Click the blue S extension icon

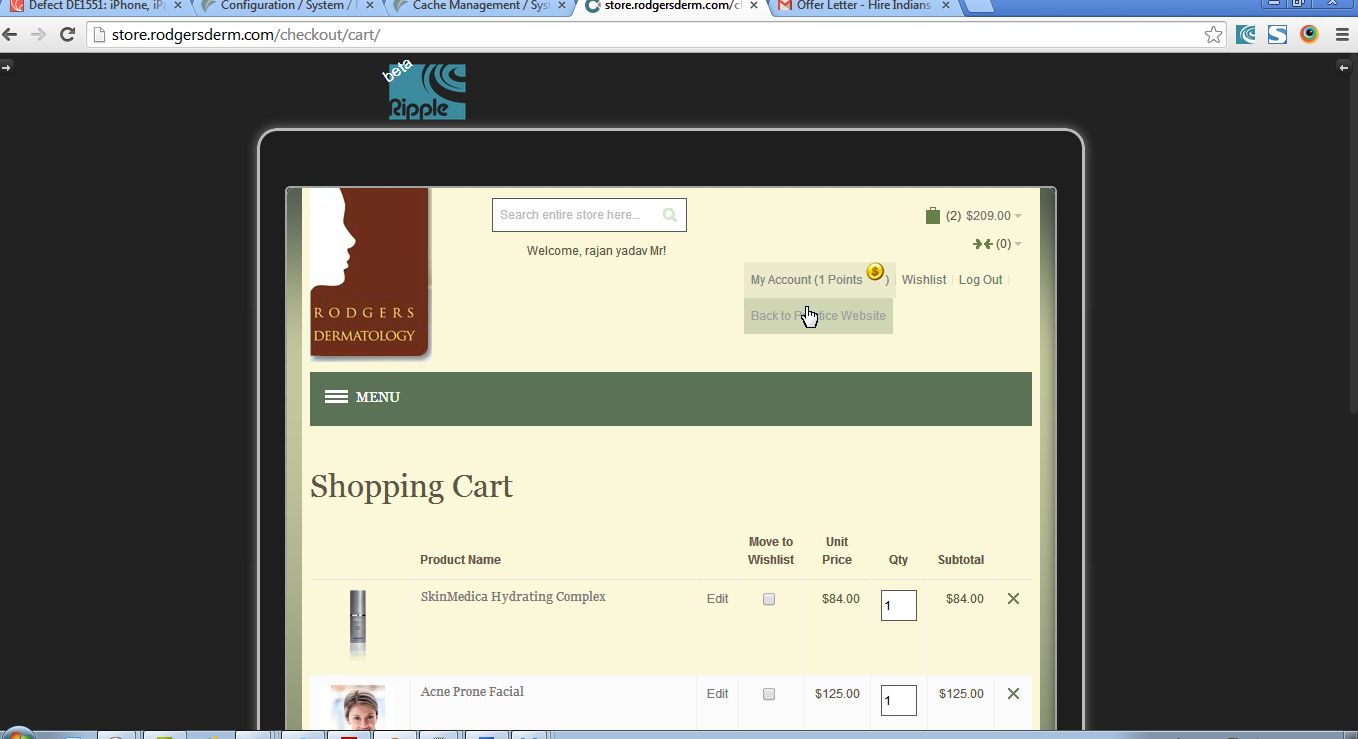pyautogui.click(x=1277, y=35)
